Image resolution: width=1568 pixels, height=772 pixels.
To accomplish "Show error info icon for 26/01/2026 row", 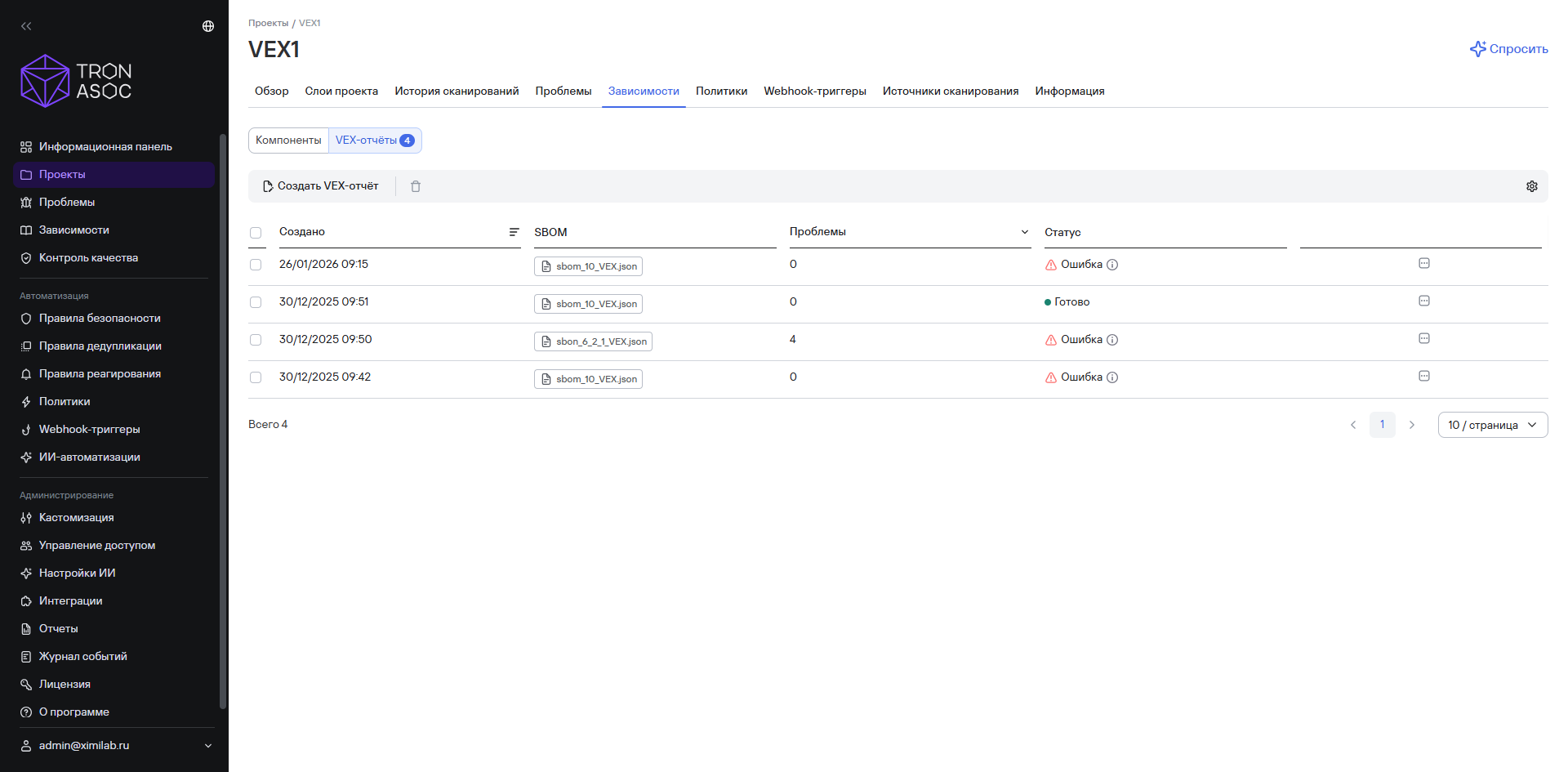I will pyautogui.click(x=1112, y=265).
